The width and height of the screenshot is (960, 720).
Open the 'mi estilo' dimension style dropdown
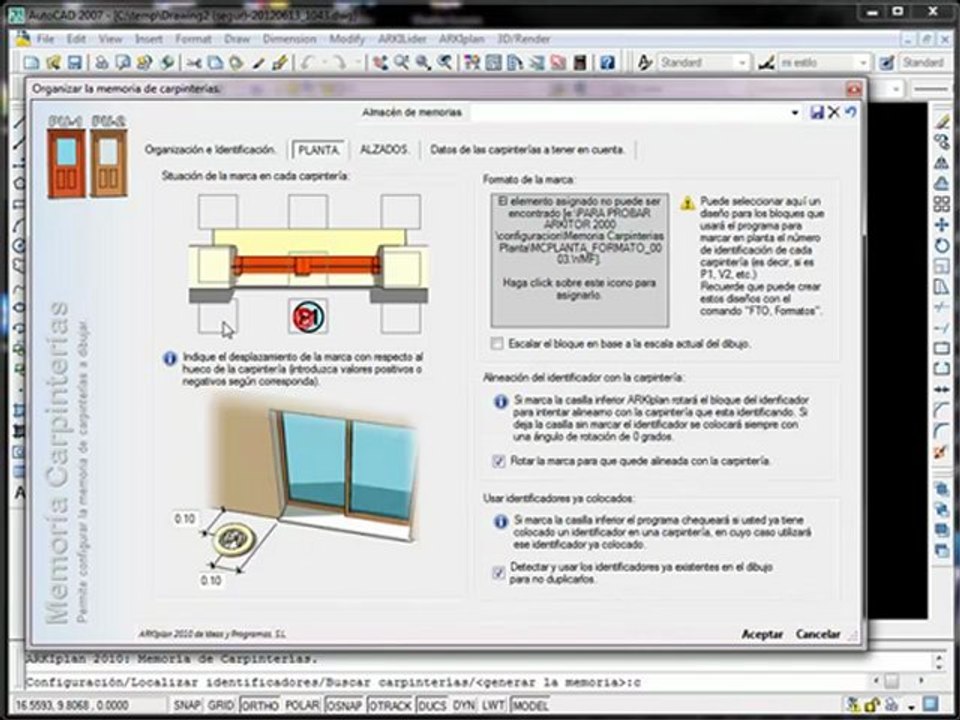click(x=863, y=62)
